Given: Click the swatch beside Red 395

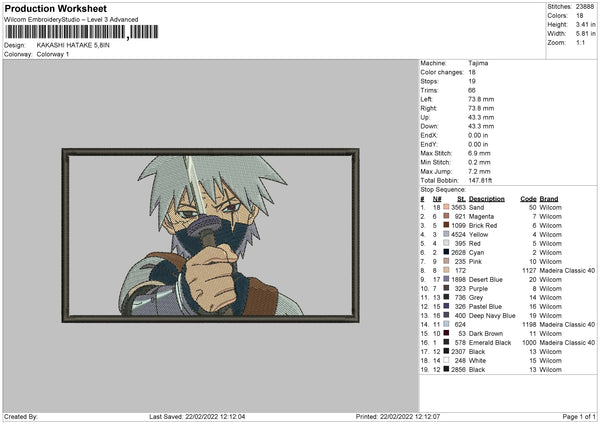Looking at the screenshot, I should tap(446, 243).
